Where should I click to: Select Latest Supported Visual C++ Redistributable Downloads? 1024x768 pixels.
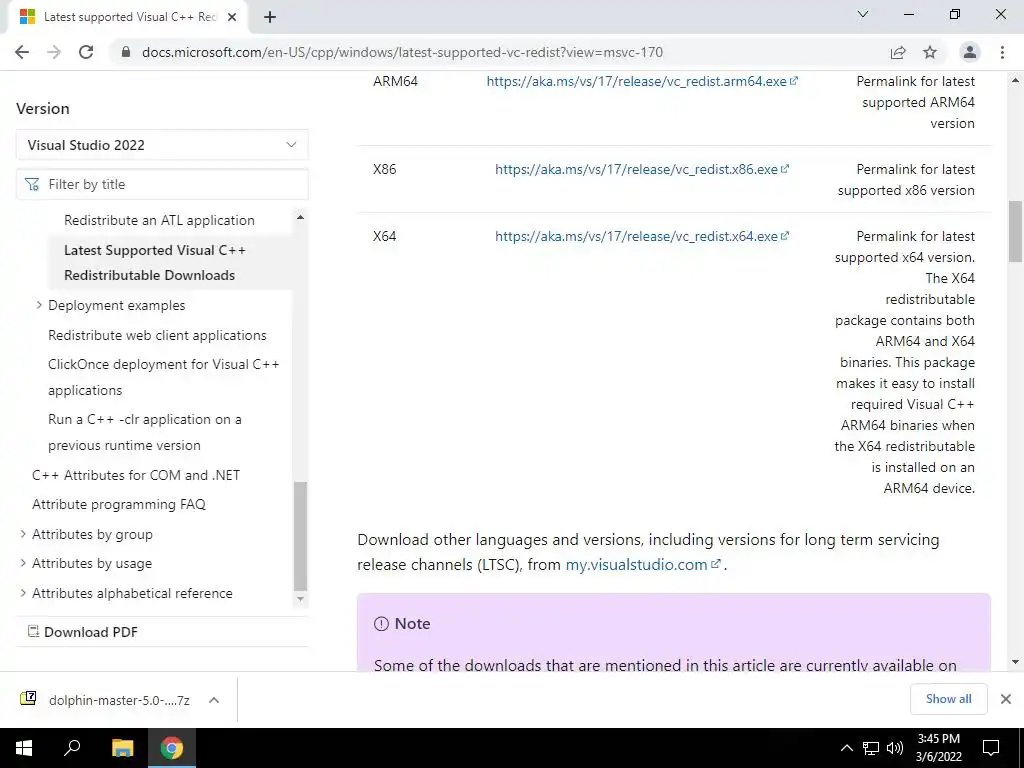(x=155, y=263)
